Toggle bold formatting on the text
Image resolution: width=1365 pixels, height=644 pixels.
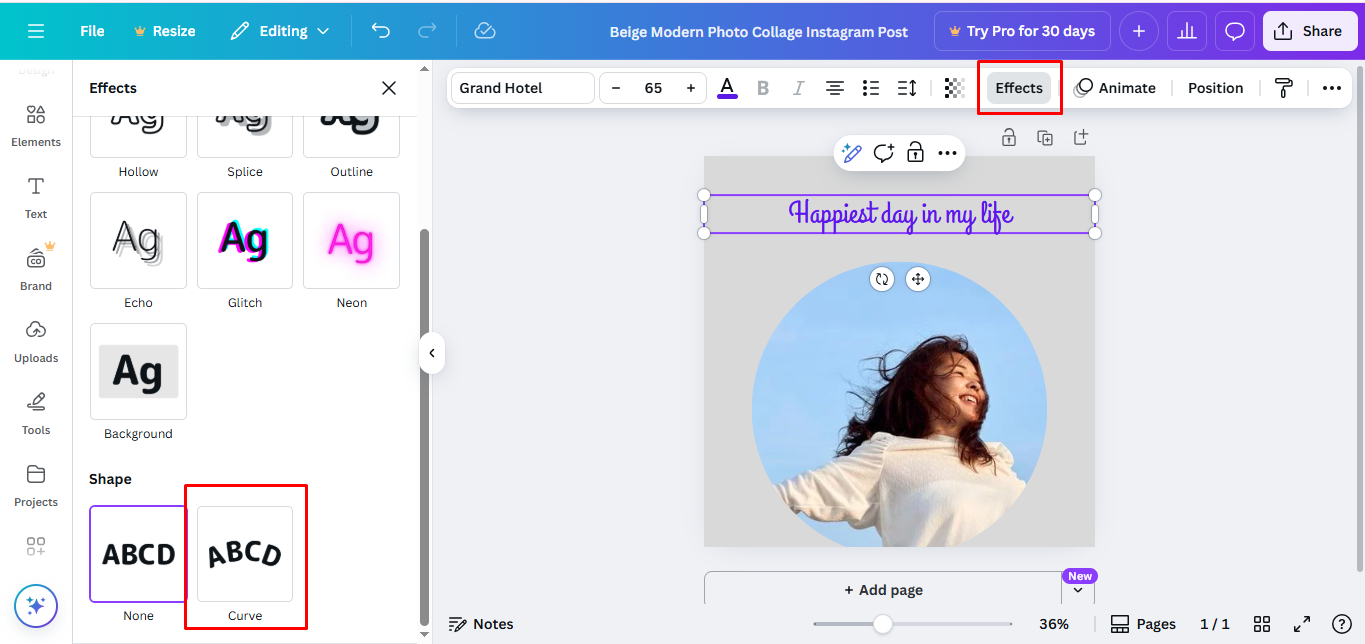763,88
